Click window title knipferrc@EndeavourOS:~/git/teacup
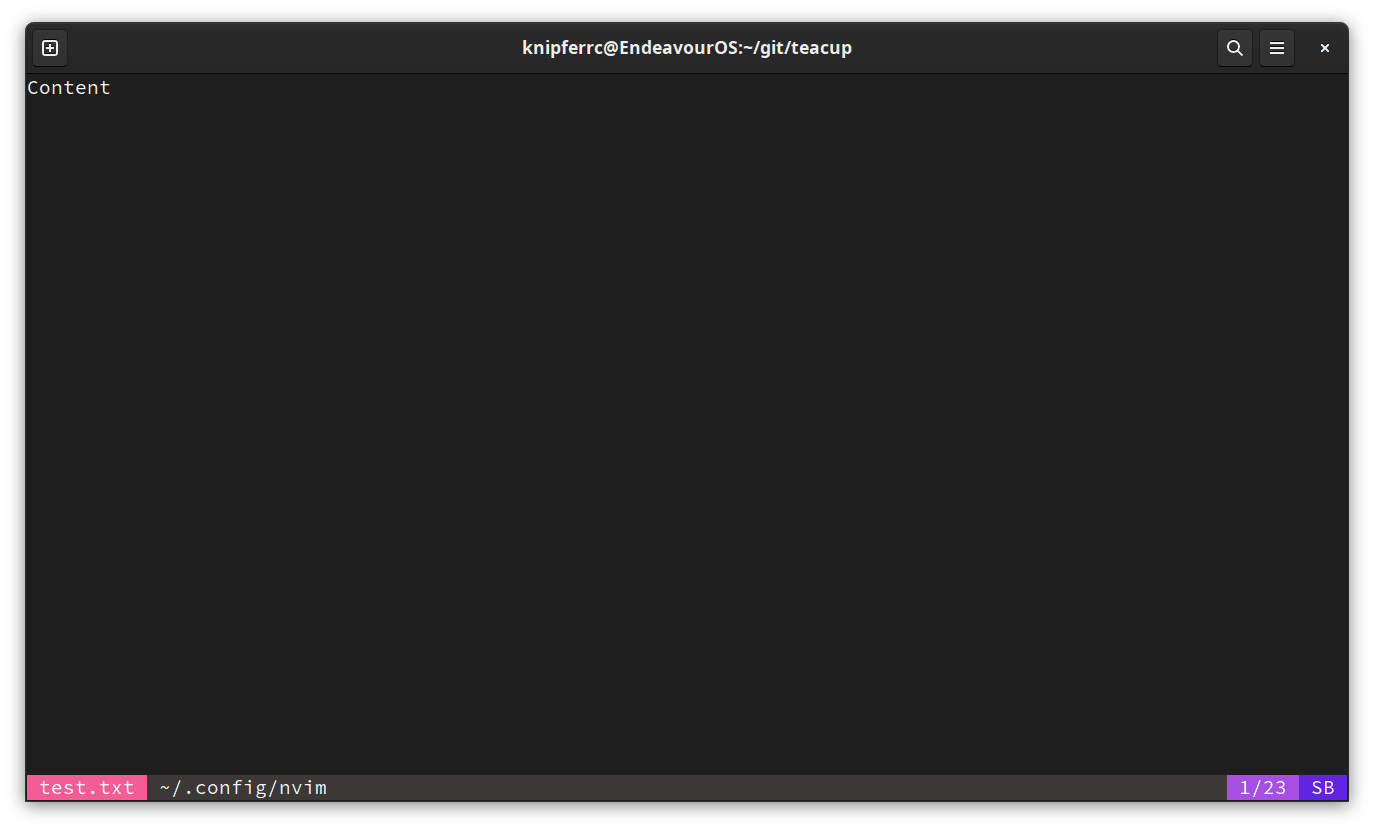The image size is (1374, 830). [687, 48]
